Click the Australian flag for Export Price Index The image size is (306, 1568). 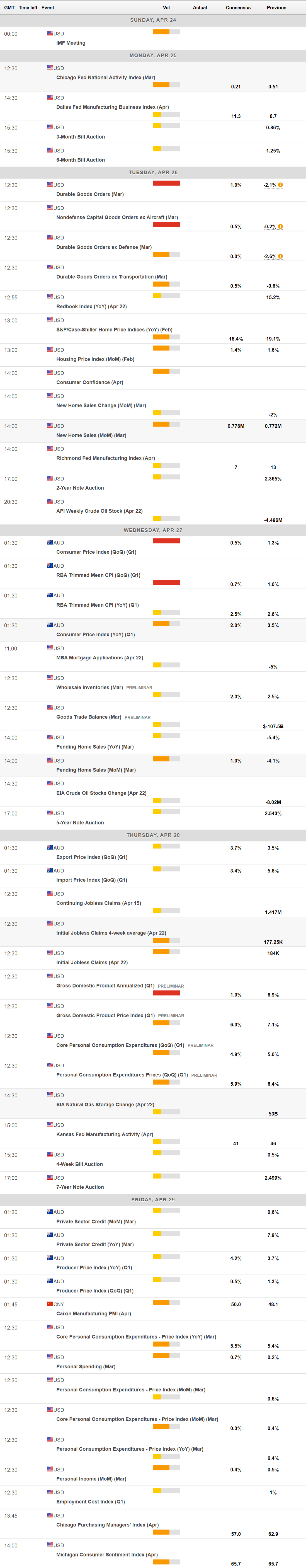(x=50, y=847)
